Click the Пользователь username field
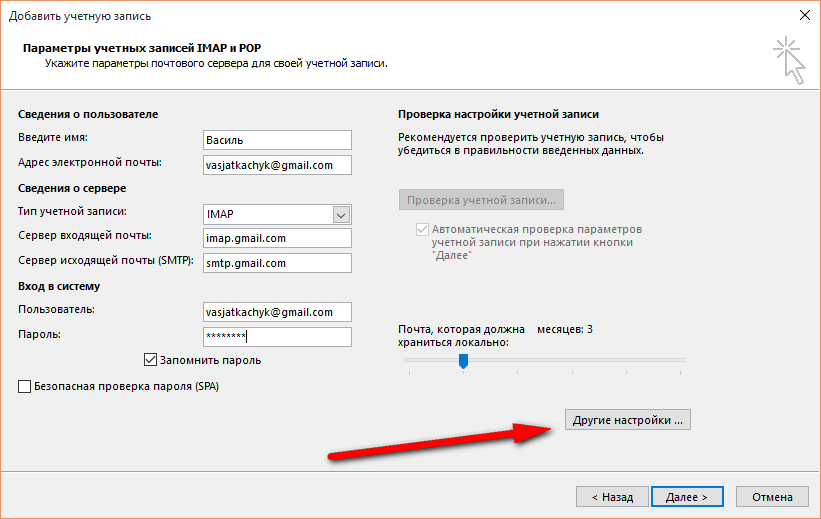This screenshot has height=519, width=821. point(277,312)
